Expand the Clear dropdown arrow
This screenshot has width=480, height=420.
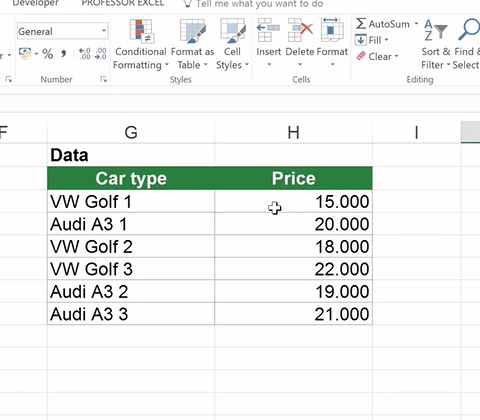(x=396, y=56)
